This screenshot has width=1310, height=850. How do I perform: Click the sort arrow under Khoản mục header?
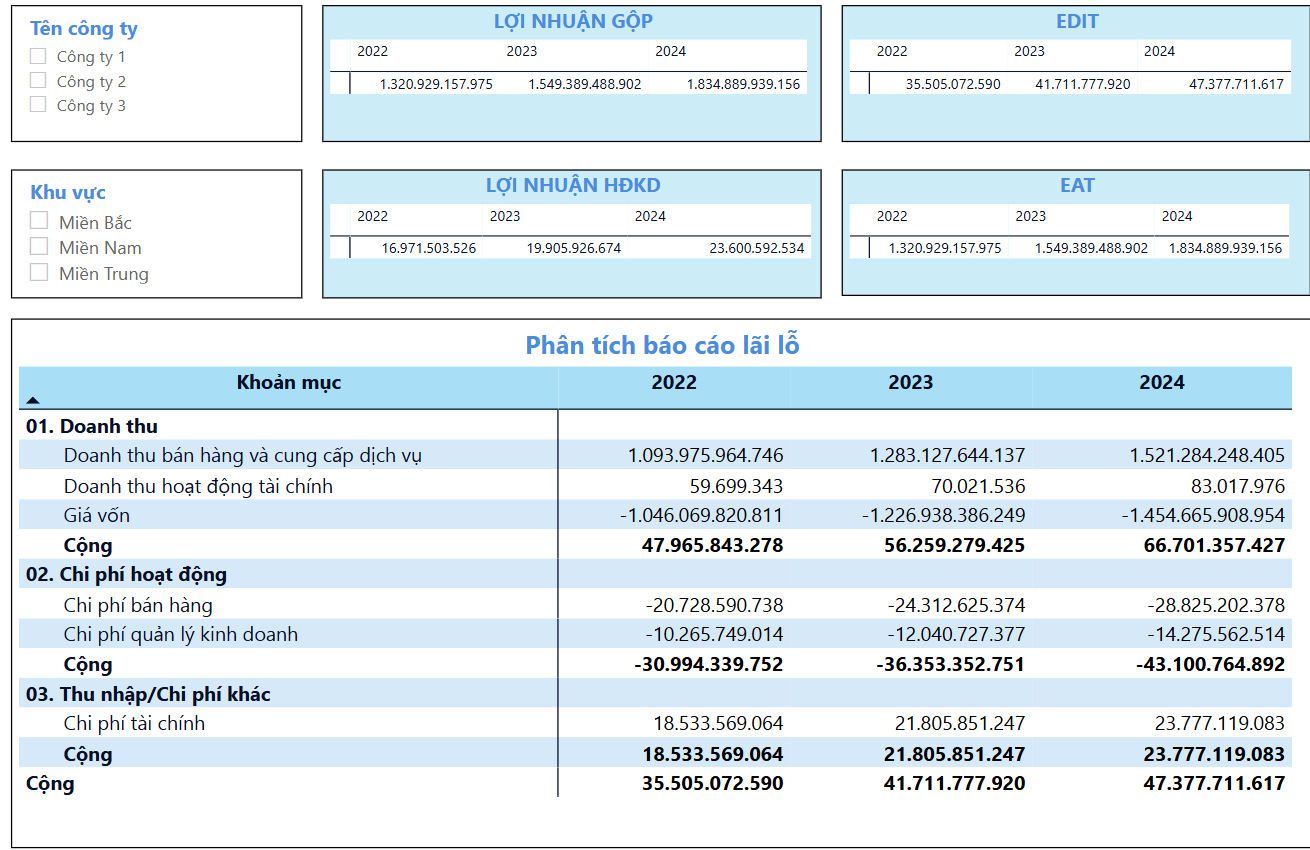[33, 400]
